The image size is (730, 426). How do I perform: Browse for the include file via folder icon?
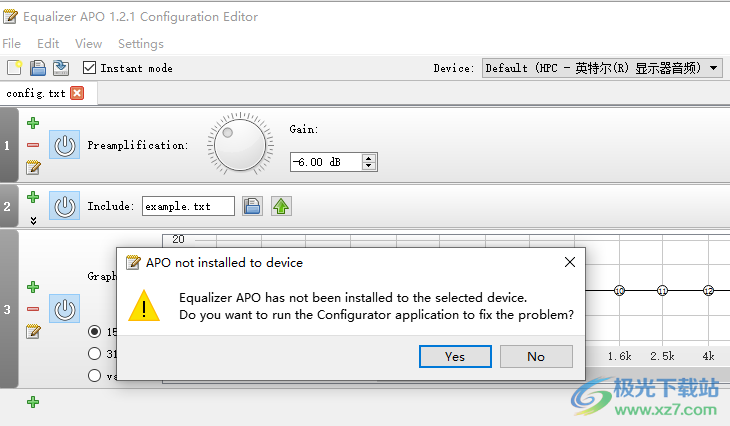pos(252,206)
